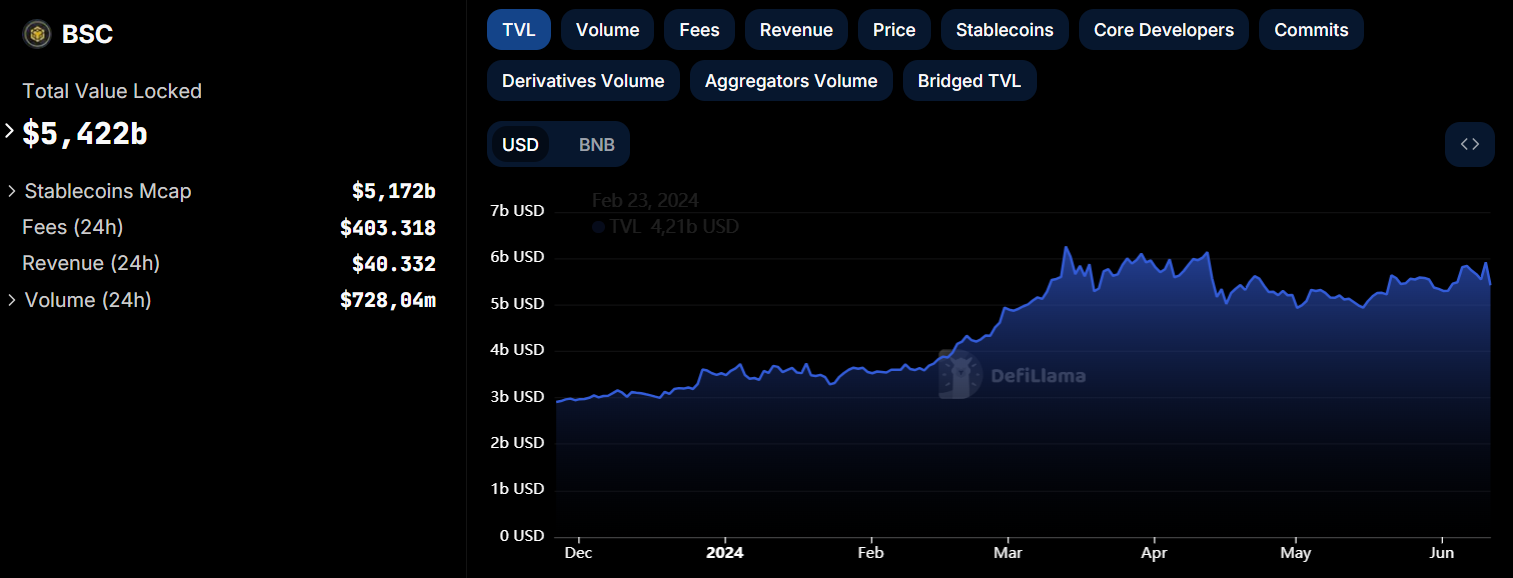
Task: Select the Revenue (24h) label
Action: (x=91, y=263)
